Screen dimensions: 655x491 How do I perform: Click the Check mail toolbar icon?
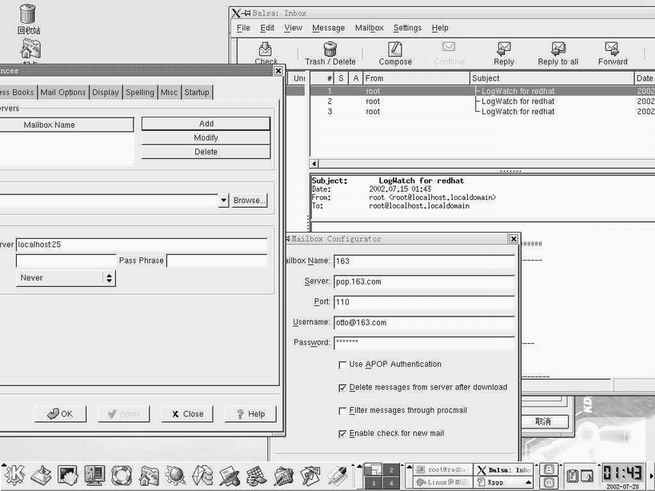[x=266, y=52]
